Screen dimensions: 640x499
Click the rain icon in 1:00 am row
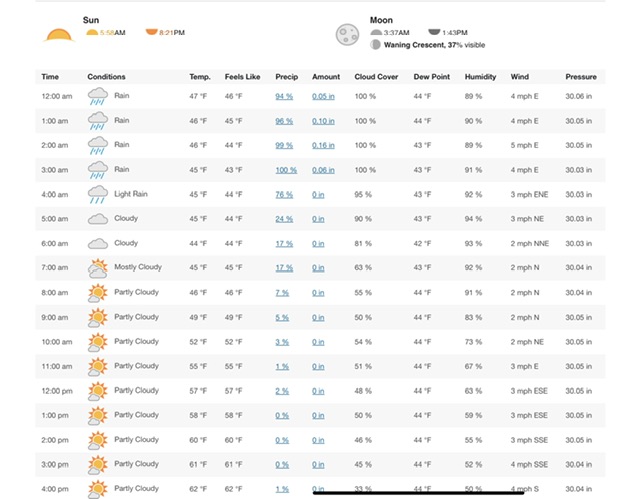[98, 121]
